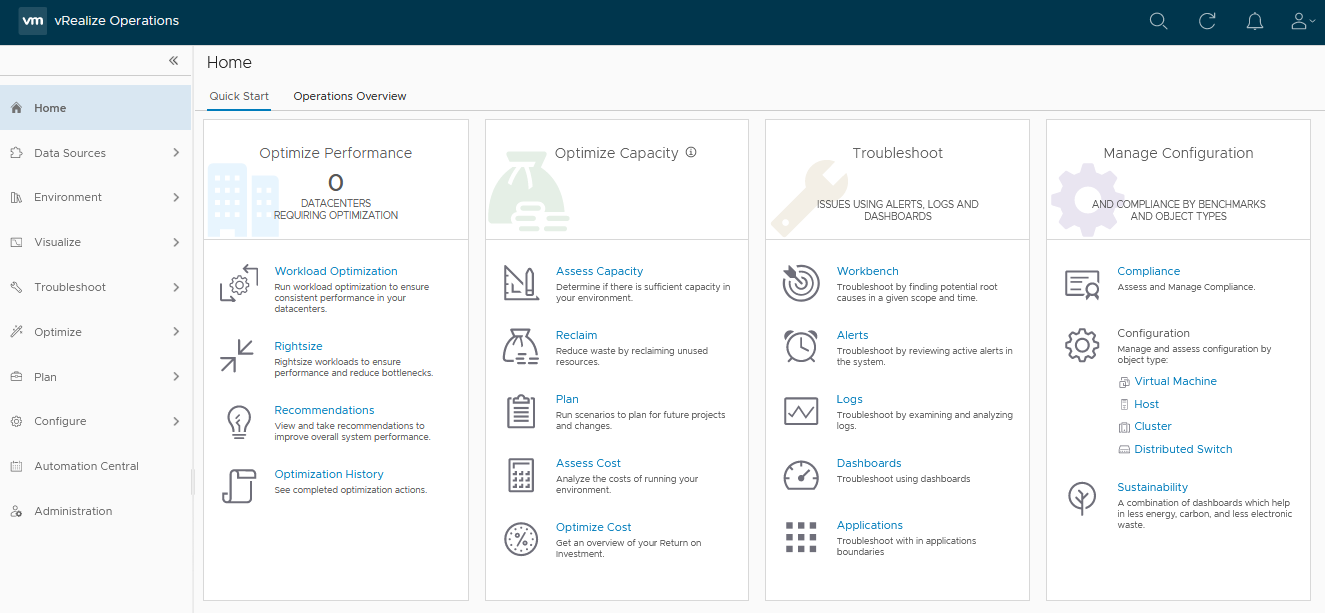Click the Dashboards gauge icon
The image size is (1325, 613).
tap(800, 474)
